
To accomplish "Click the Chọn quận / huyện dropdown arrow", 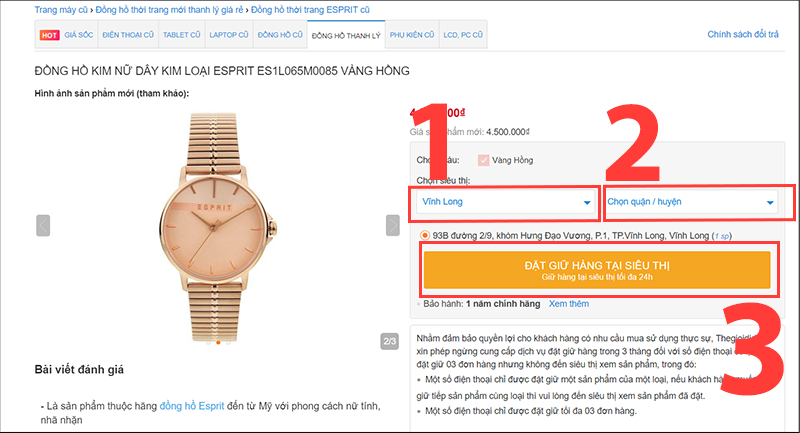I will pos(770,202).
